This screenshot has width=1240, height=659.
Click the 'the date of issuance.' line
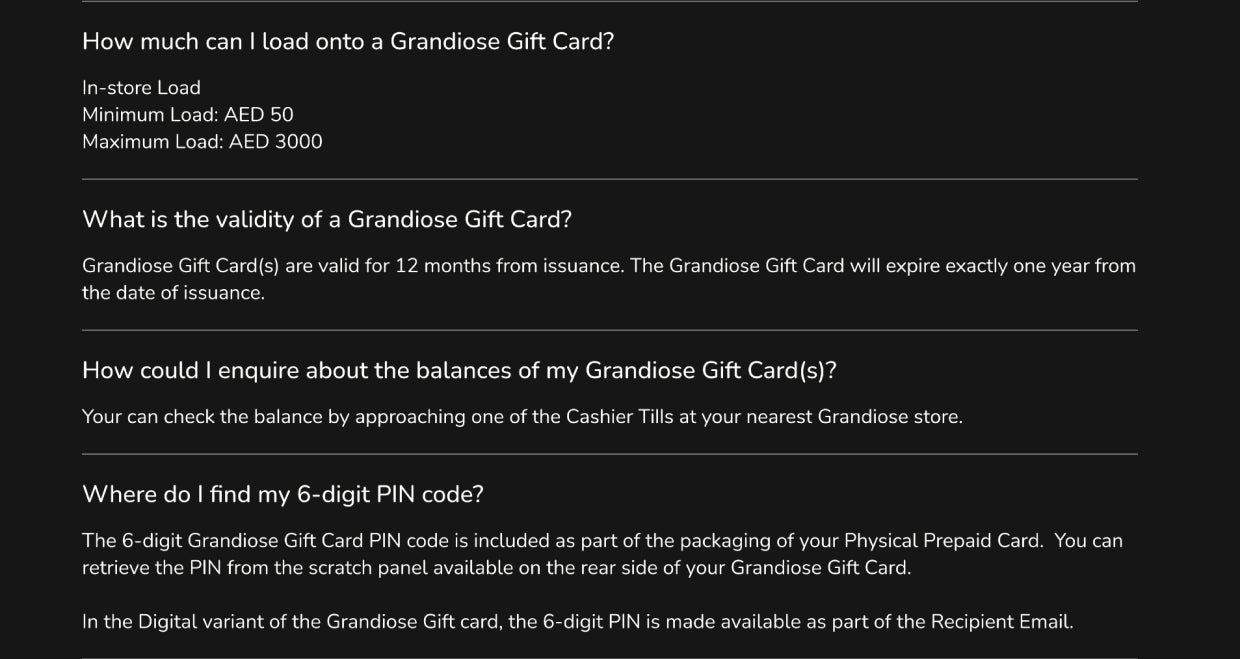[x=173, y=293]
